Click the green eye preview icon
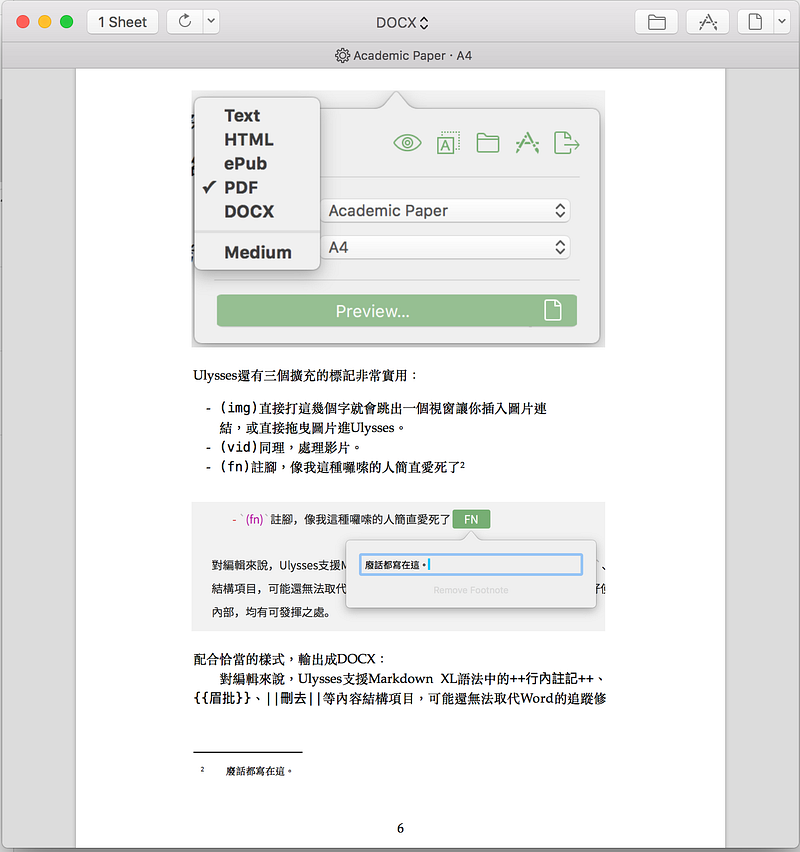The height and width of the screenshot is (852, 800). 407,143
